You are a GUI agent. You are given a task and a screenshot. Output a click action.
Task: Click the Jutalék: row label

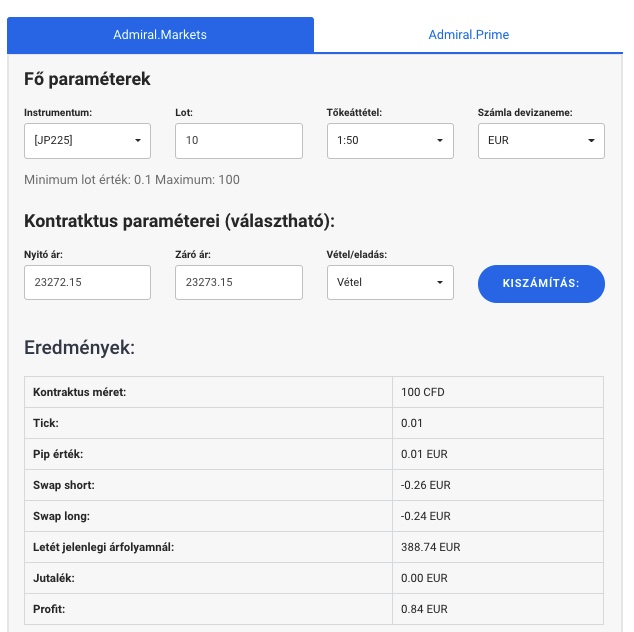(x=53, y=578)
